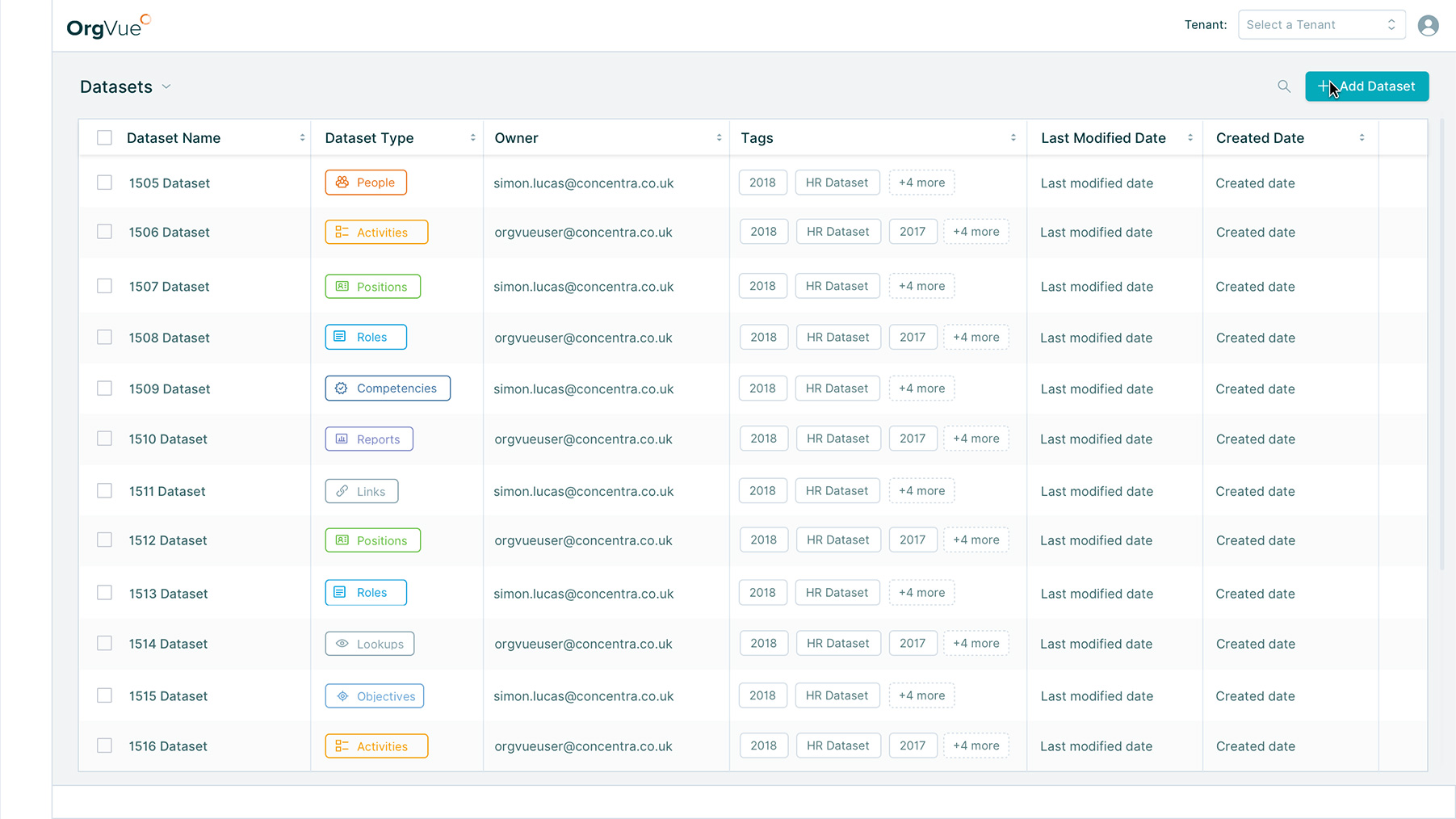Image resolution: width=1456 pixels, height=819 pixels.
Task: Expand +4 more tags on 1505 Dataset
Action: tap(921, 183)
